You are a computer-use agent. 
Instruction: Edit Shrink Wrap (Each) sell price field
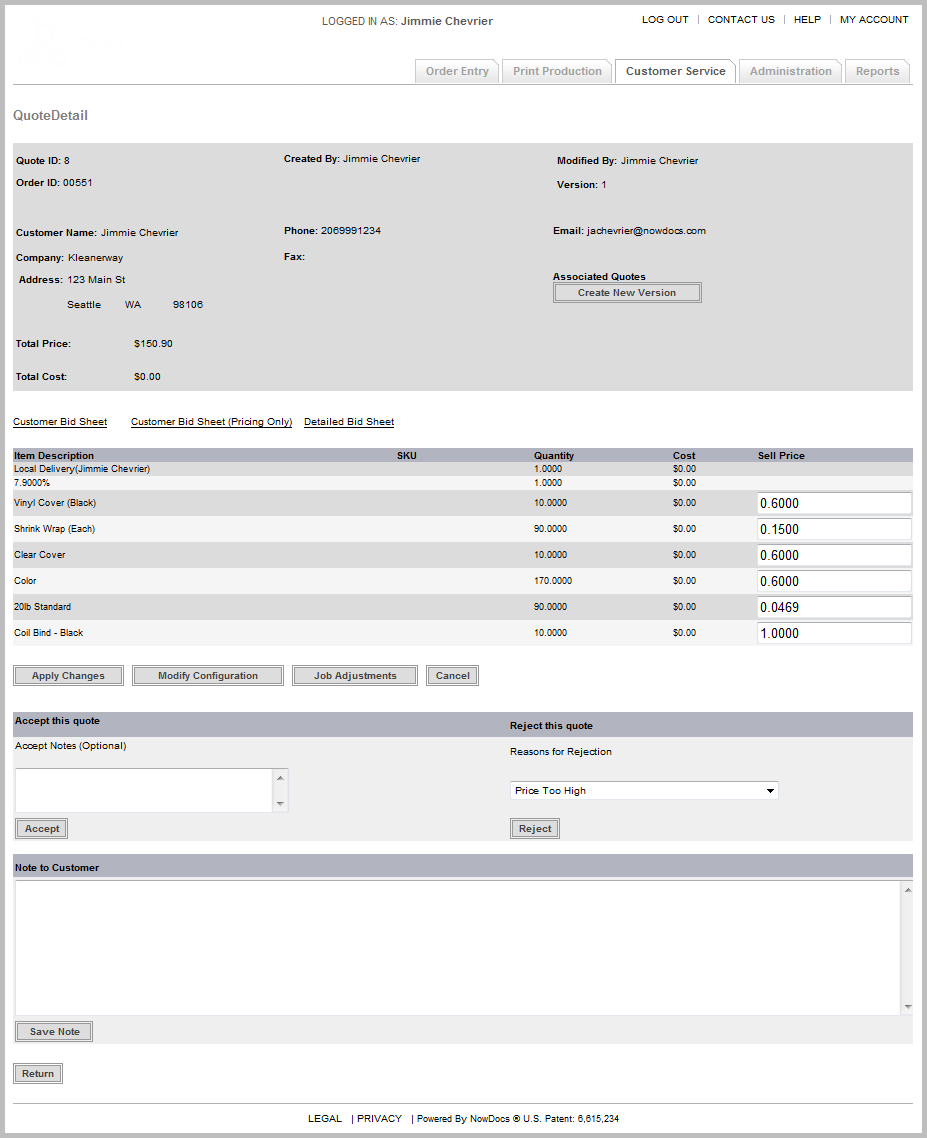[834, 529]
